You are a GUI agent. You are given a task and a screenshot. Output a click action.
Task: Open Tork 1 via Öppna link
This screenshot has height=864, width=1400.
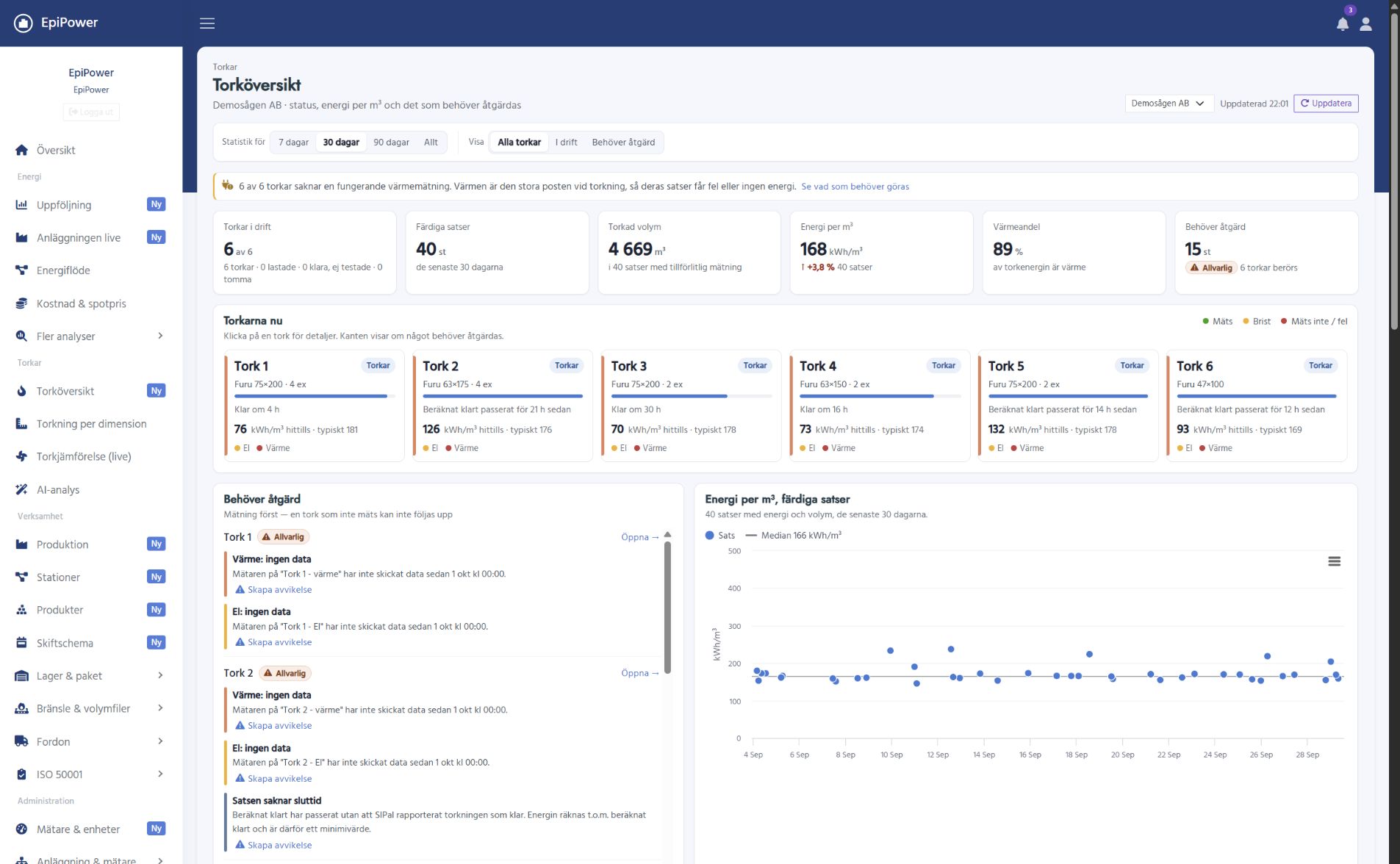639,537
